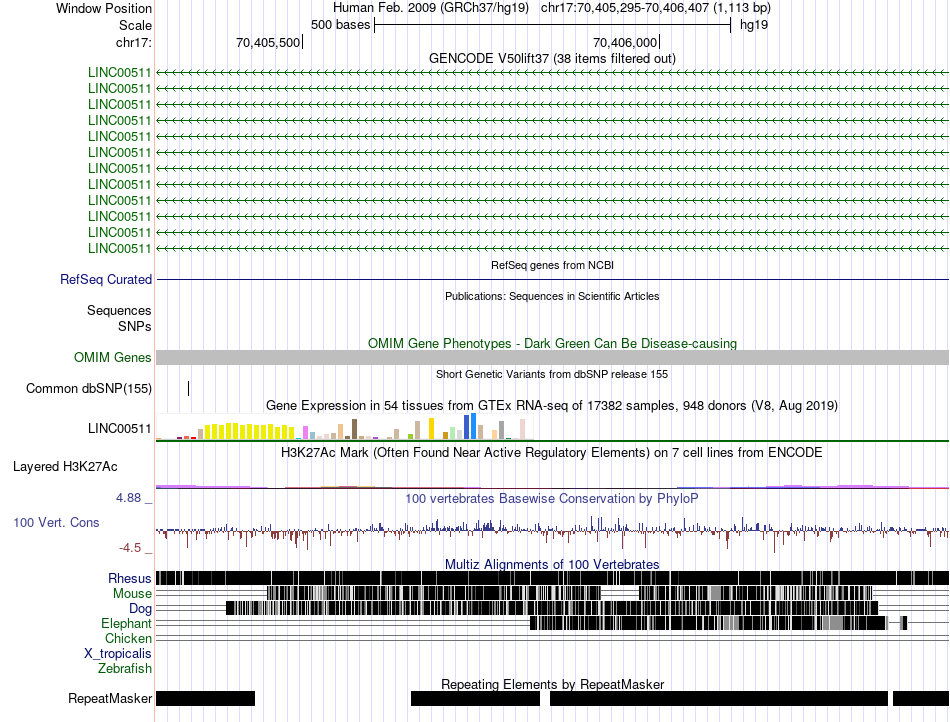Open the GENCODE V50lift37 track title
The width and height of the screenshot is (950, 722).
pos(552,58)
